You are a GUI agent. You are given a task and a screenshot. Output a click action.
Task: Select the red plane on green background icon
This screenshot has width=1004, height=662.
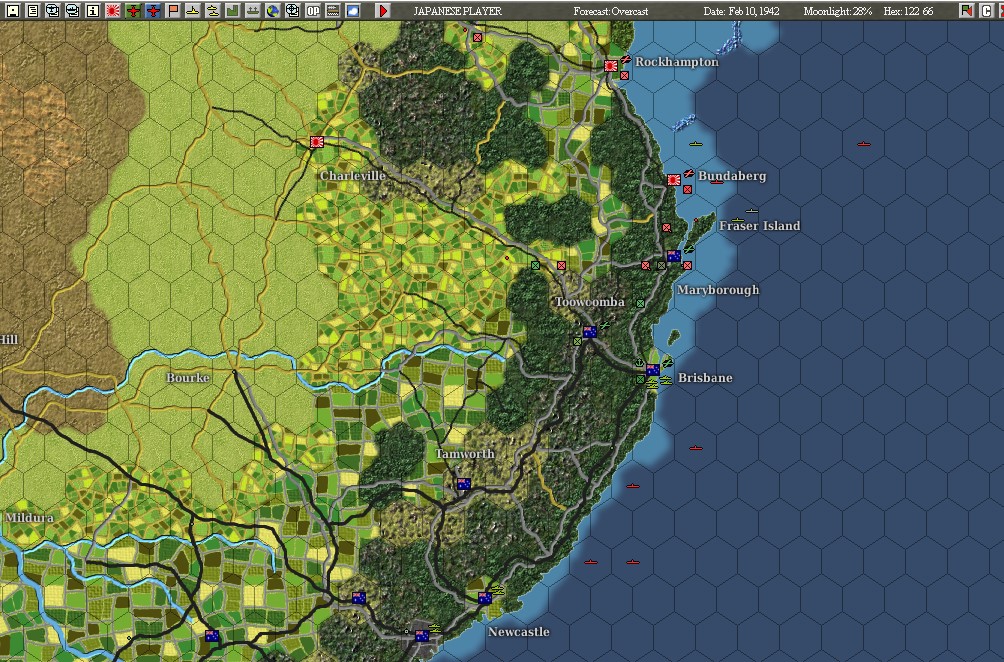coord(133,10)
